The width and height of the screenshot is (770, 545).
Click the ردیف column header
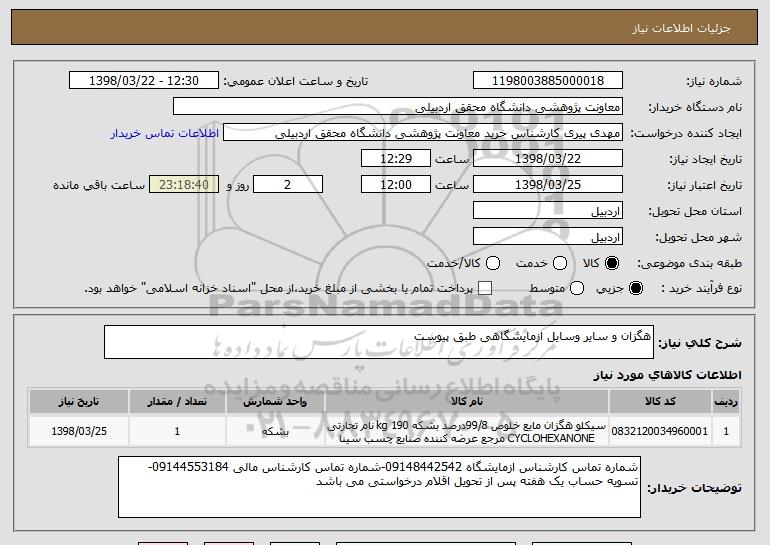726,402
